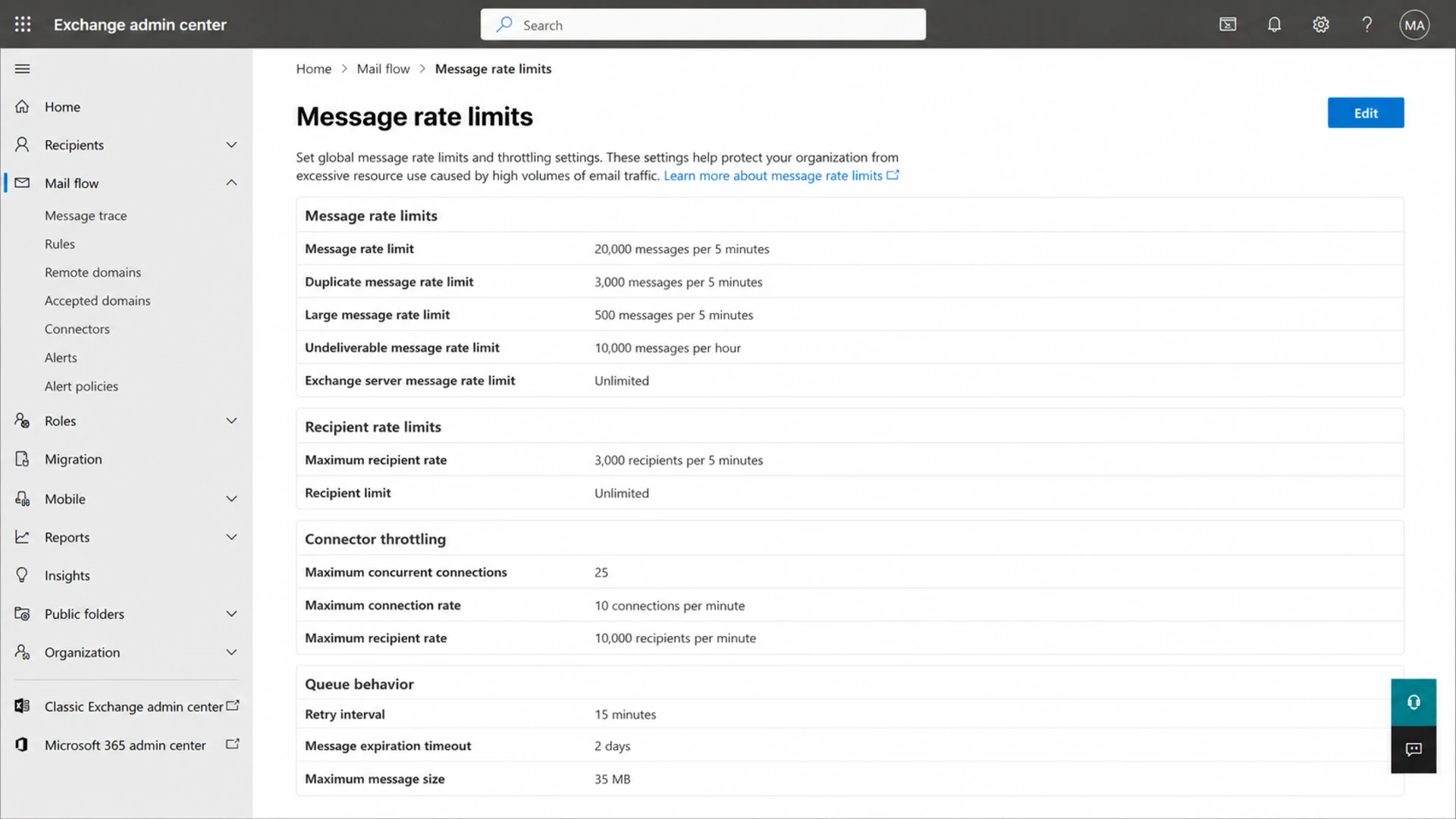The image size is (1456, 819).
Task: Go to Home in the breadcrumb
Action: click(313, 68)
